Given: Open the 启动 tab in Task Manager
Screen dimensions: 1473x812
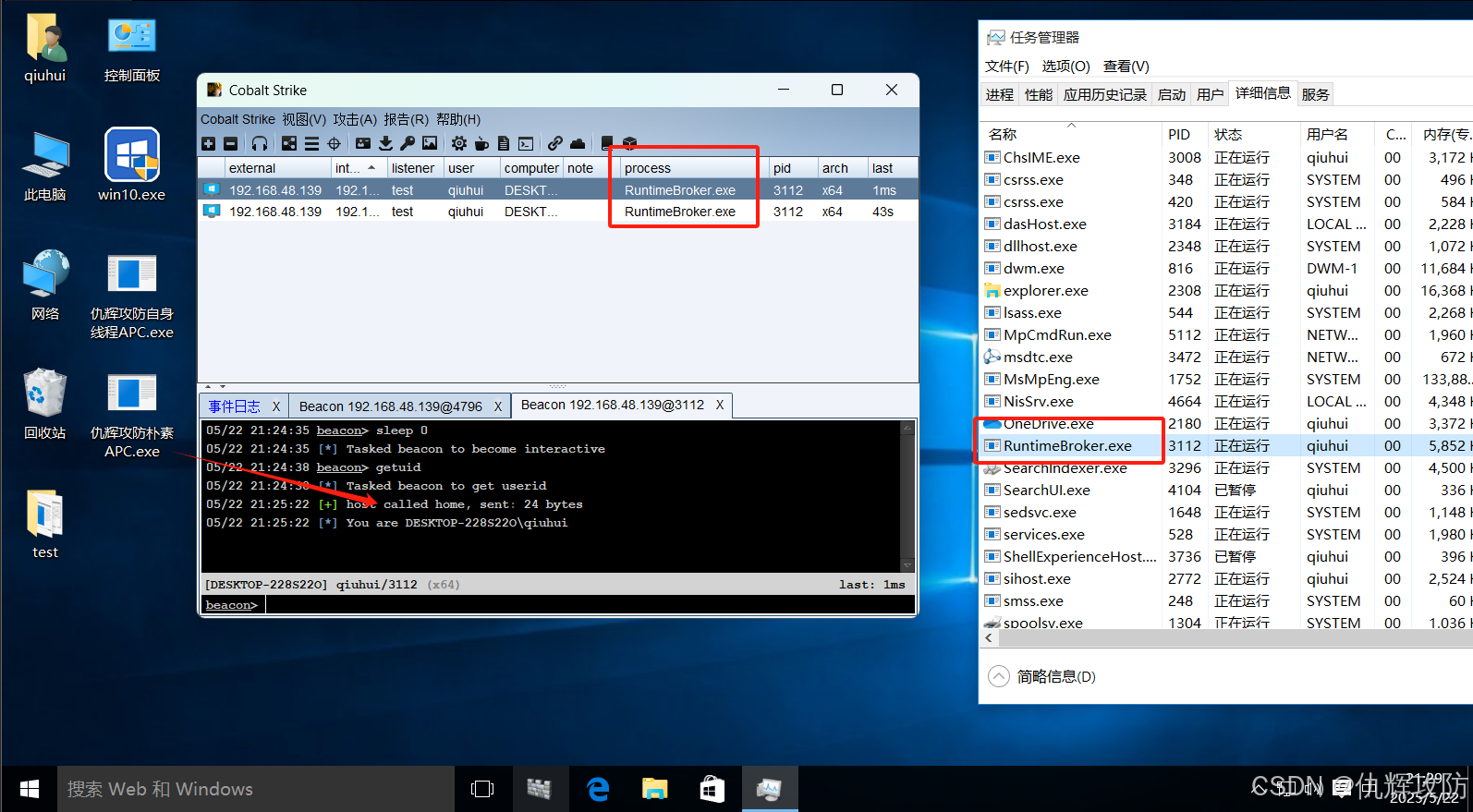Looking at the screenshot, I should point(1171,94).
